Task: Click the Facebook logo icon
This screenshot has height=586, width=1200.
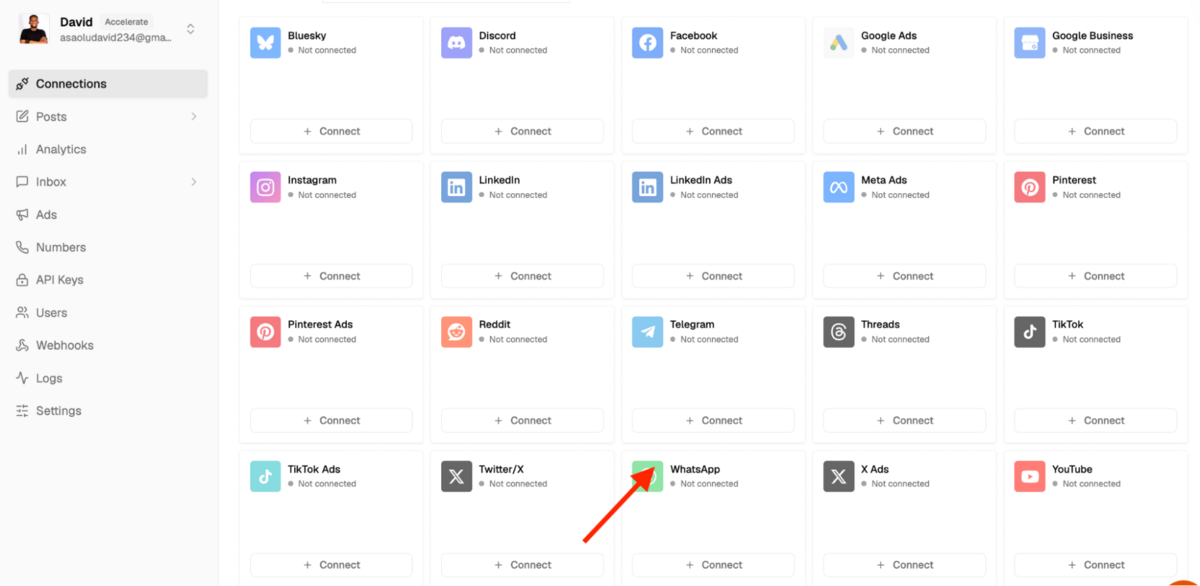Action: pos(647,43)
